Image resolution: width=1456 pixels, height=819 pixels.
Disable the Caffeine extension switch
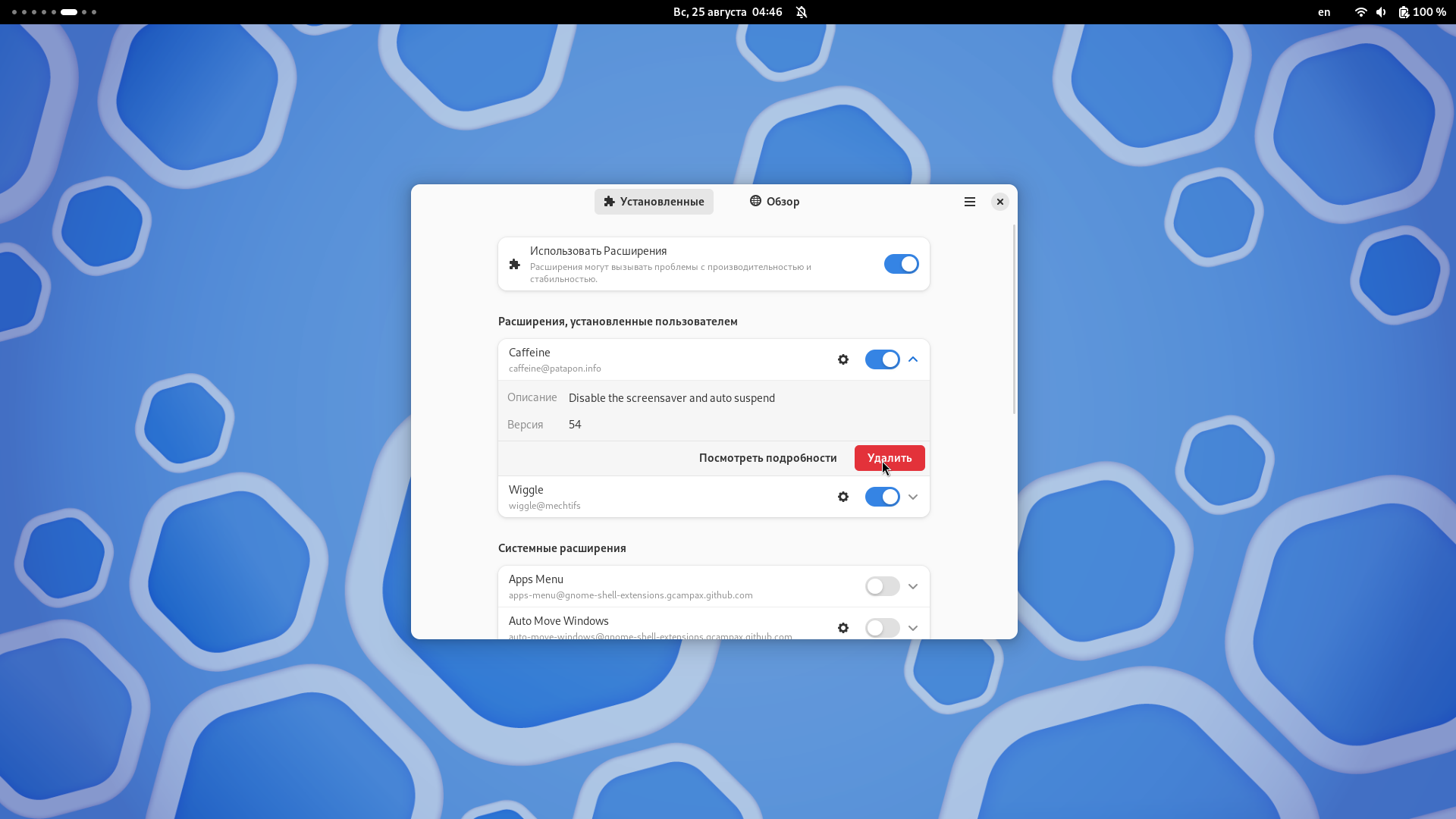pyautogui.click(x=882, y=359)
